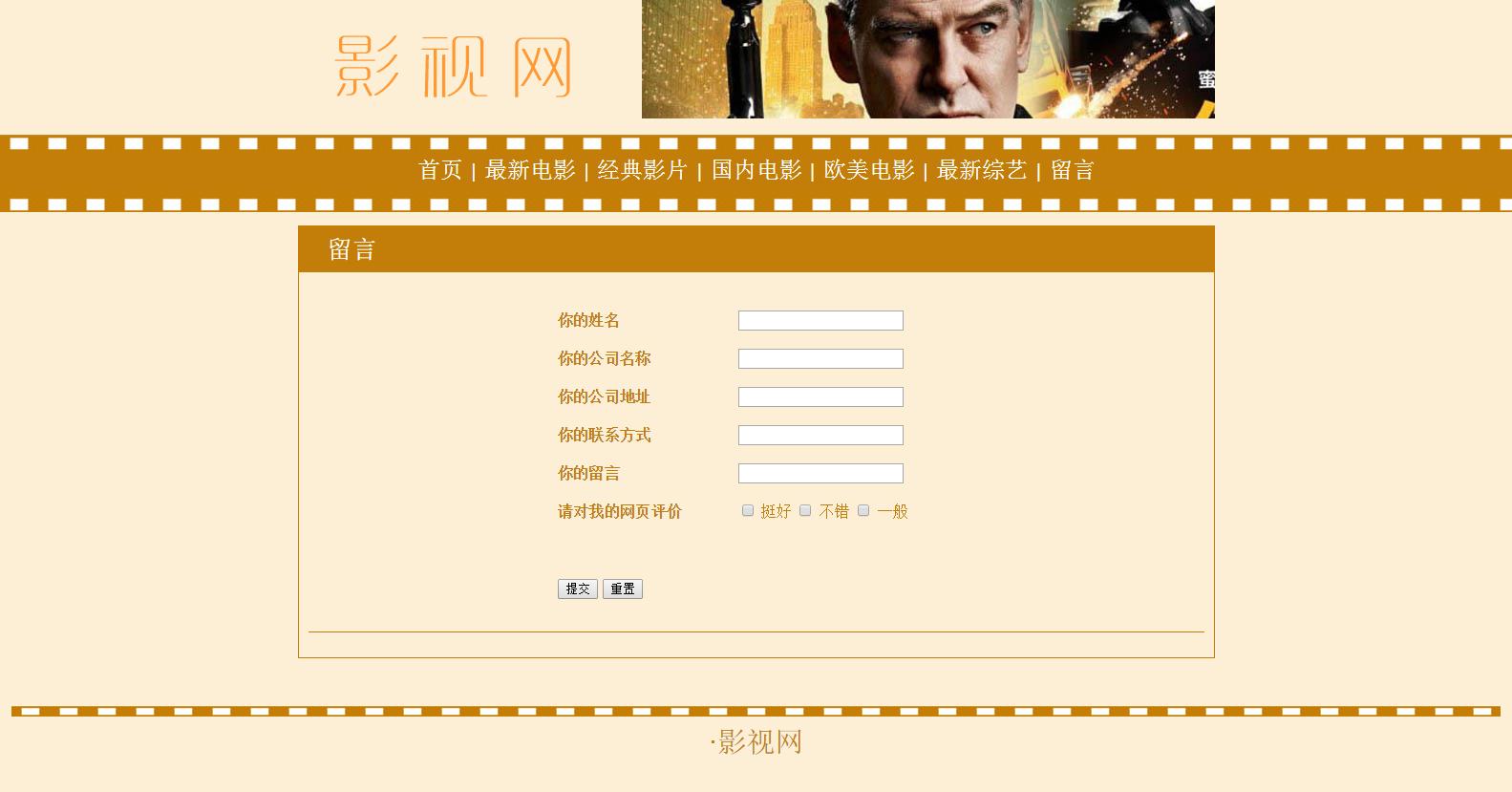Enable the 一般 checkbox
Image resolution: width=1512 pixels, height=792 pixels.
(863, 510)
